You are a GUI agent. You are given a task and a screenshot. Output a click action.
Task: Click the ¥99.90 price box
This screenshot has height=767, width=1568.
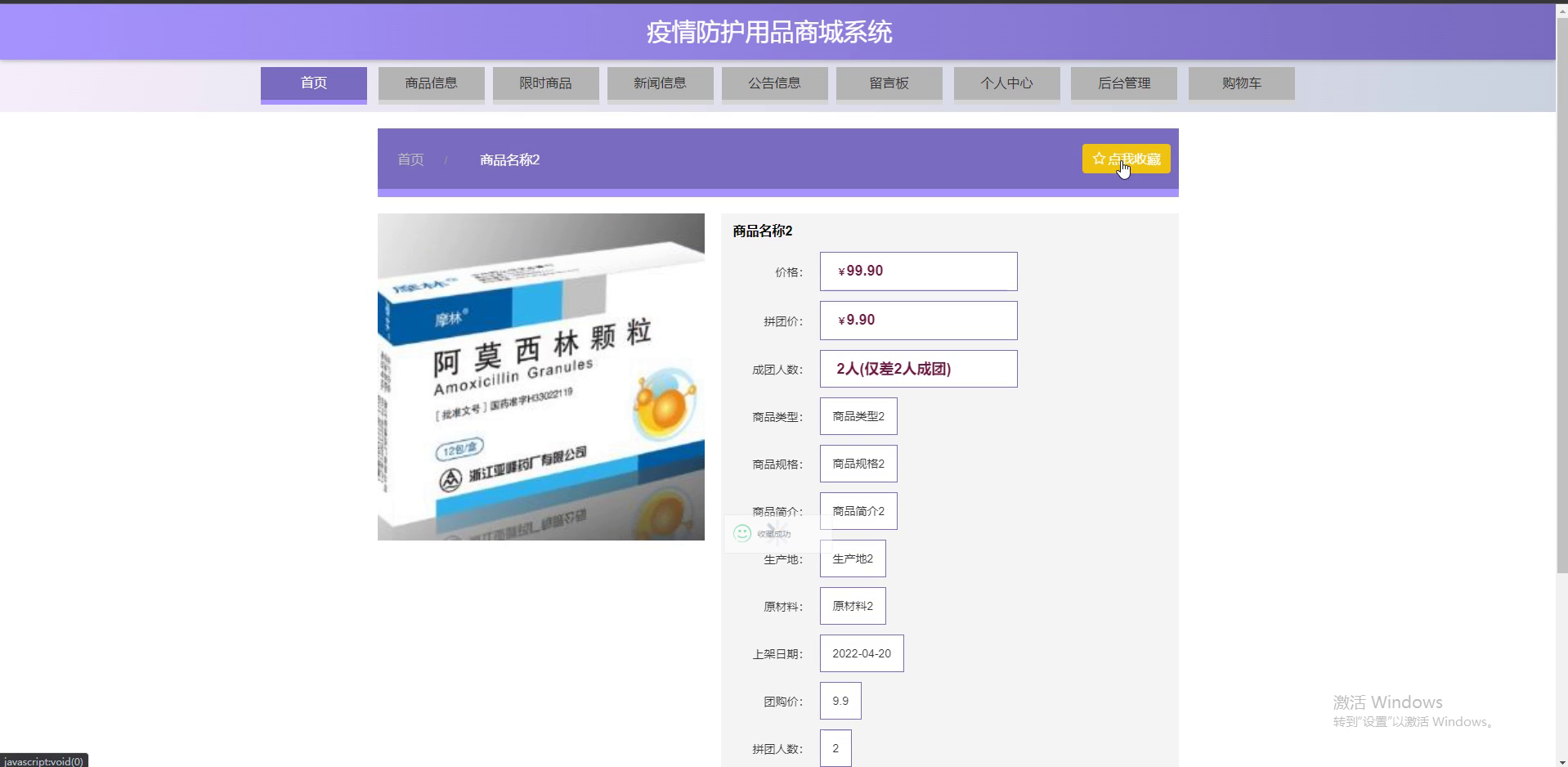[x=919, y=271]
